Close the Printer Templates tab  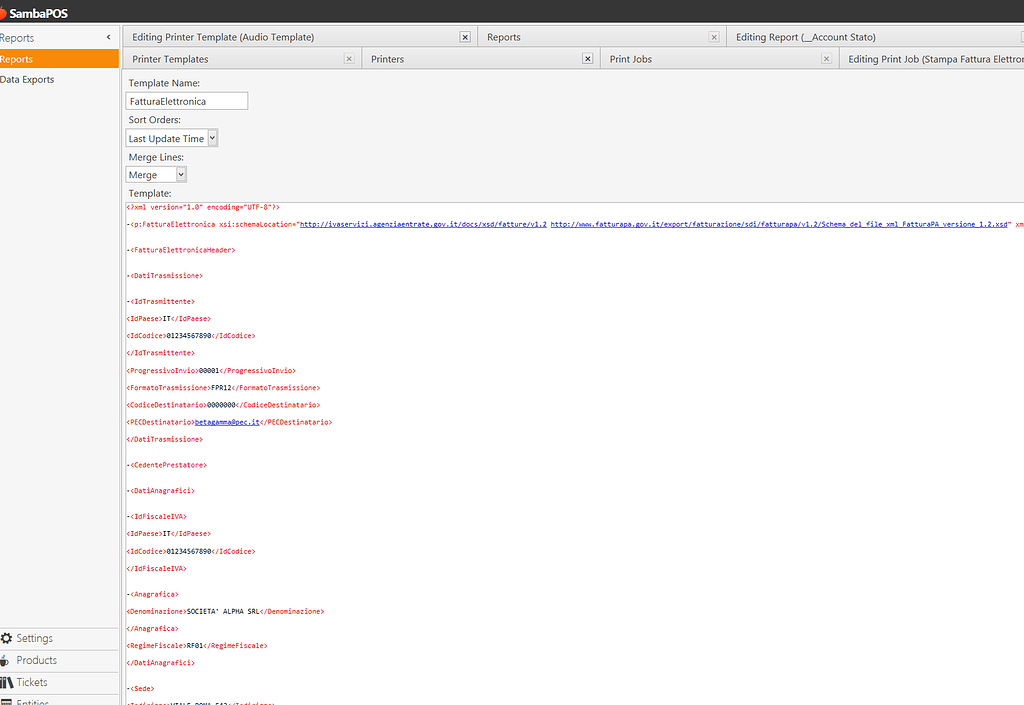[x=349, y=59]
